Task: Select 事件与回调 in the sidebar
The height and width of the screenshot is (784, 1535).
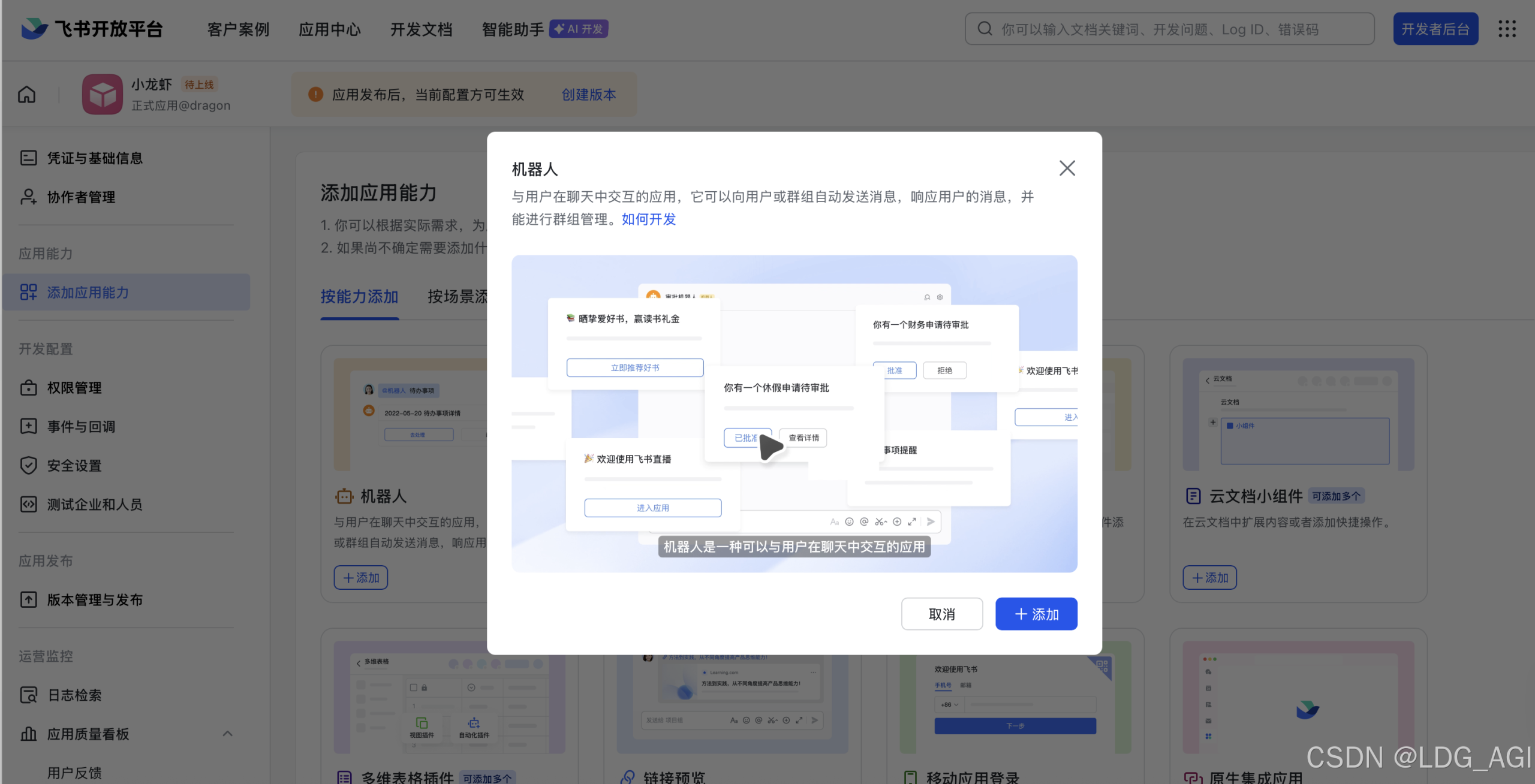Action: 82,426
